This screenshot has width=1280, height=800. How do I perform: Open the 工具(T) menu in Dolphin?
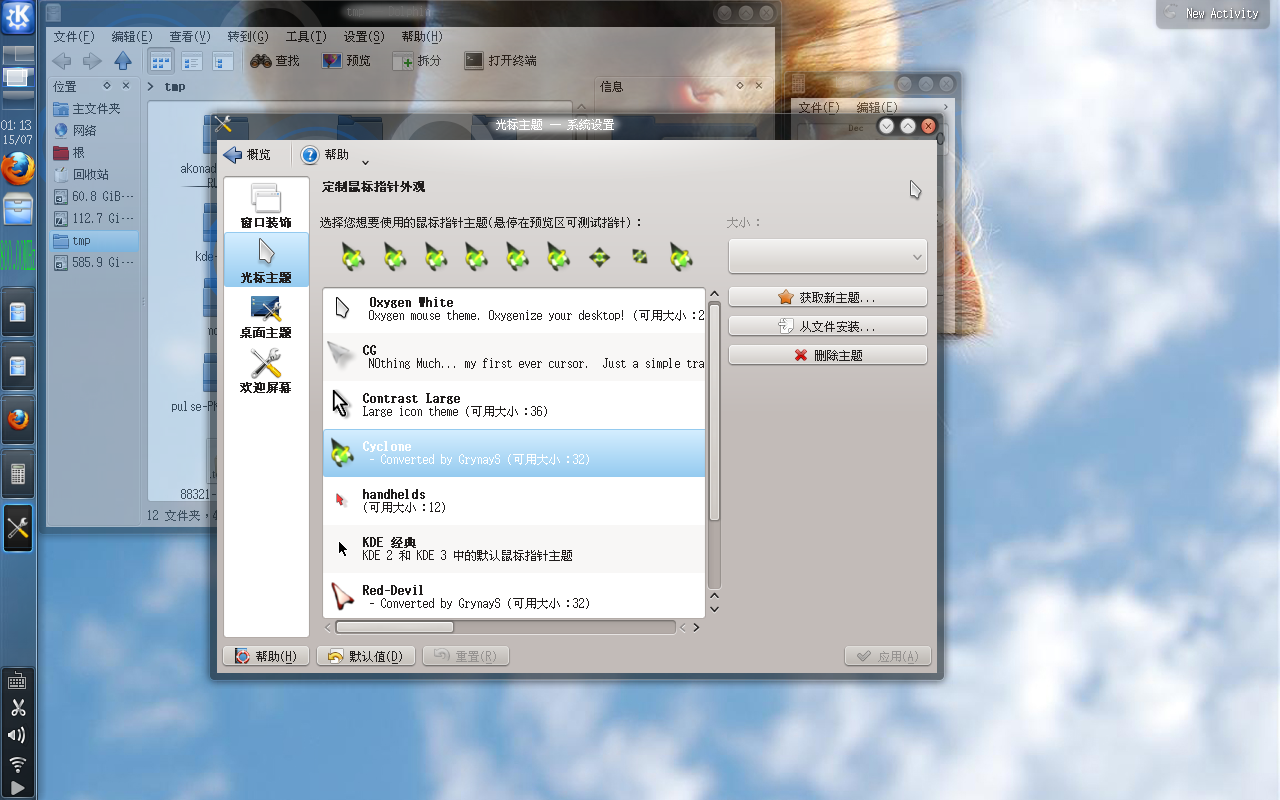tap(306, 36)
